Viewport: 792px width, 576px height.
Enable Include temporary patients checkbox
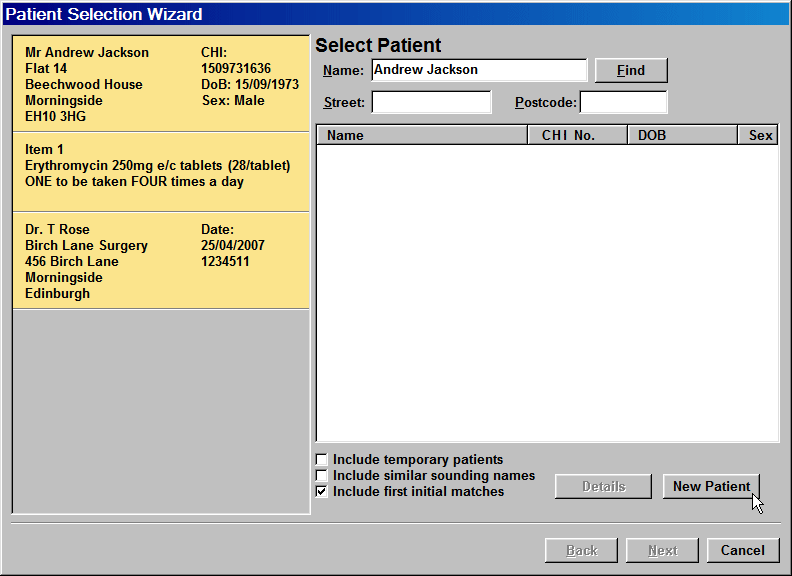coord(322,460)
